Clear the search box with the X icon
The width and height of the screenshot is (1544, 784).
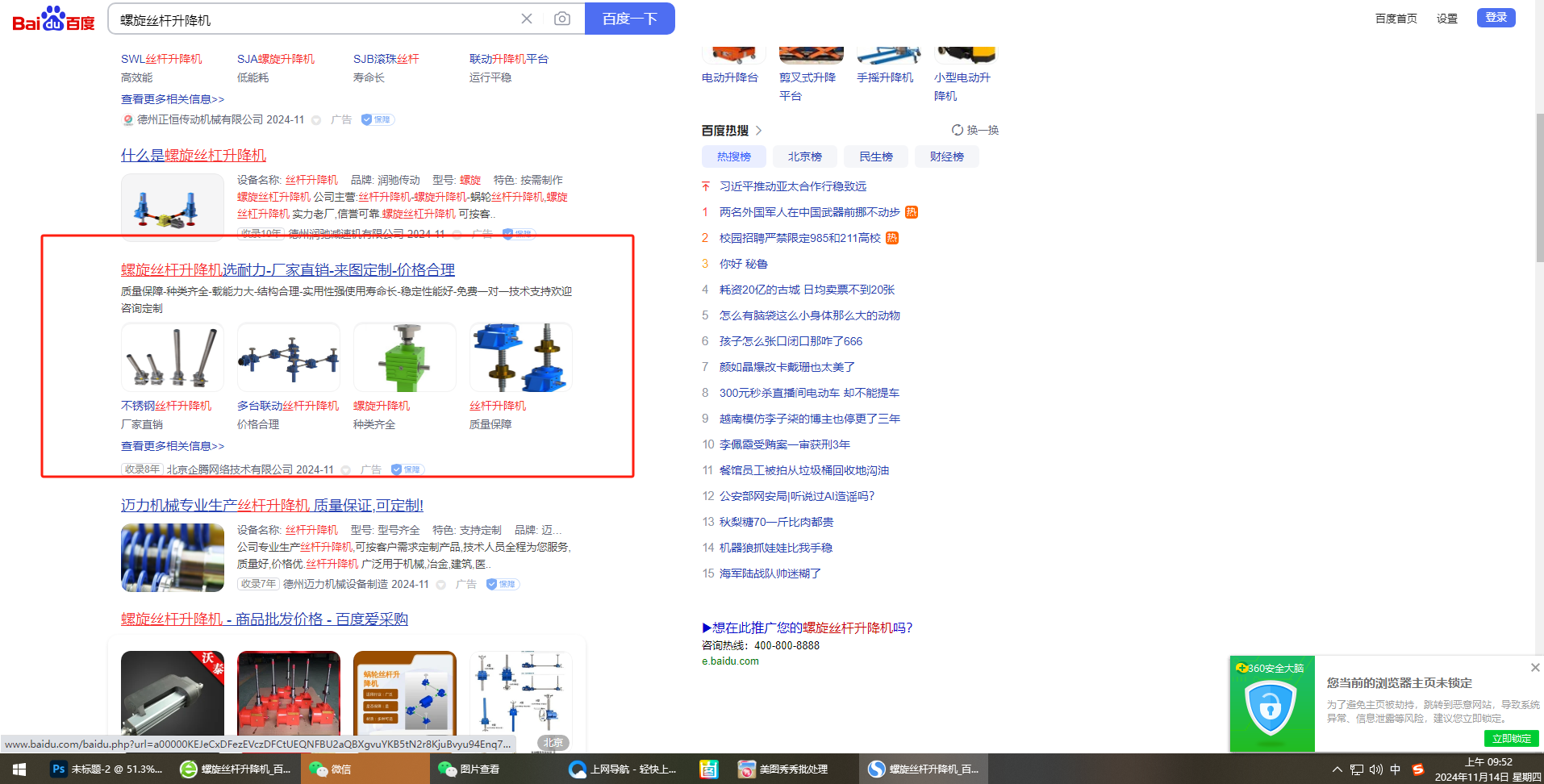point(527,19)
